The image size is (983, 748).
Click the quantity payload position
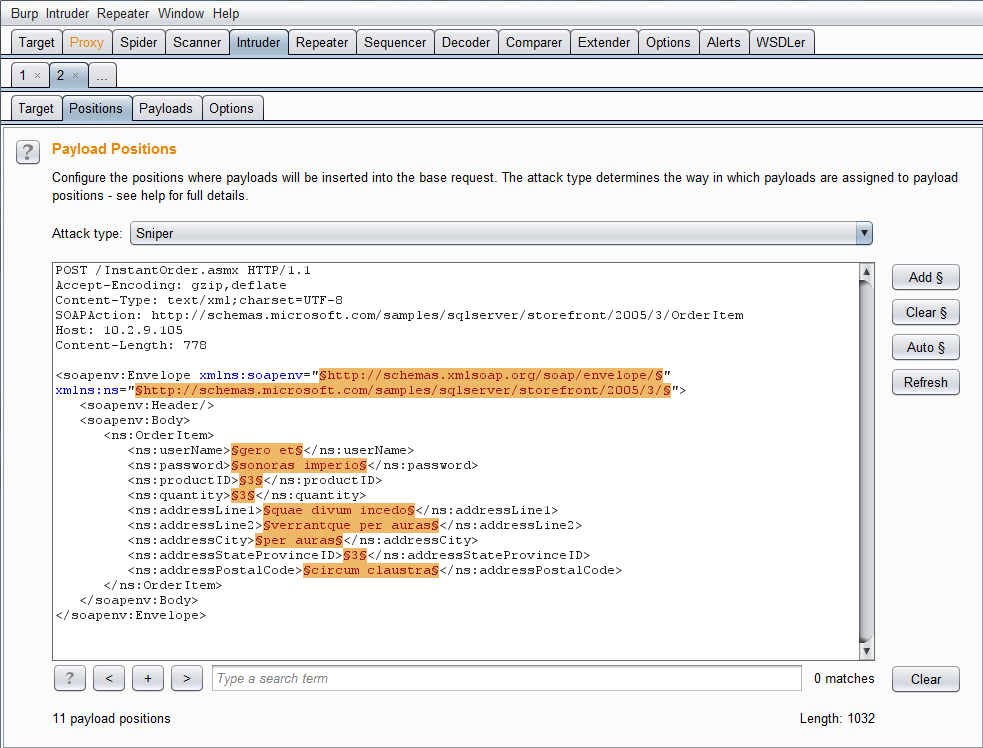pyautogui.click(x=243, y=495)
